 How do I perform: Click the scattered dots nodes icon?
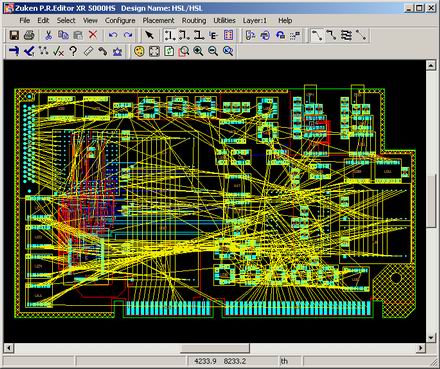(x=44, y=51)
